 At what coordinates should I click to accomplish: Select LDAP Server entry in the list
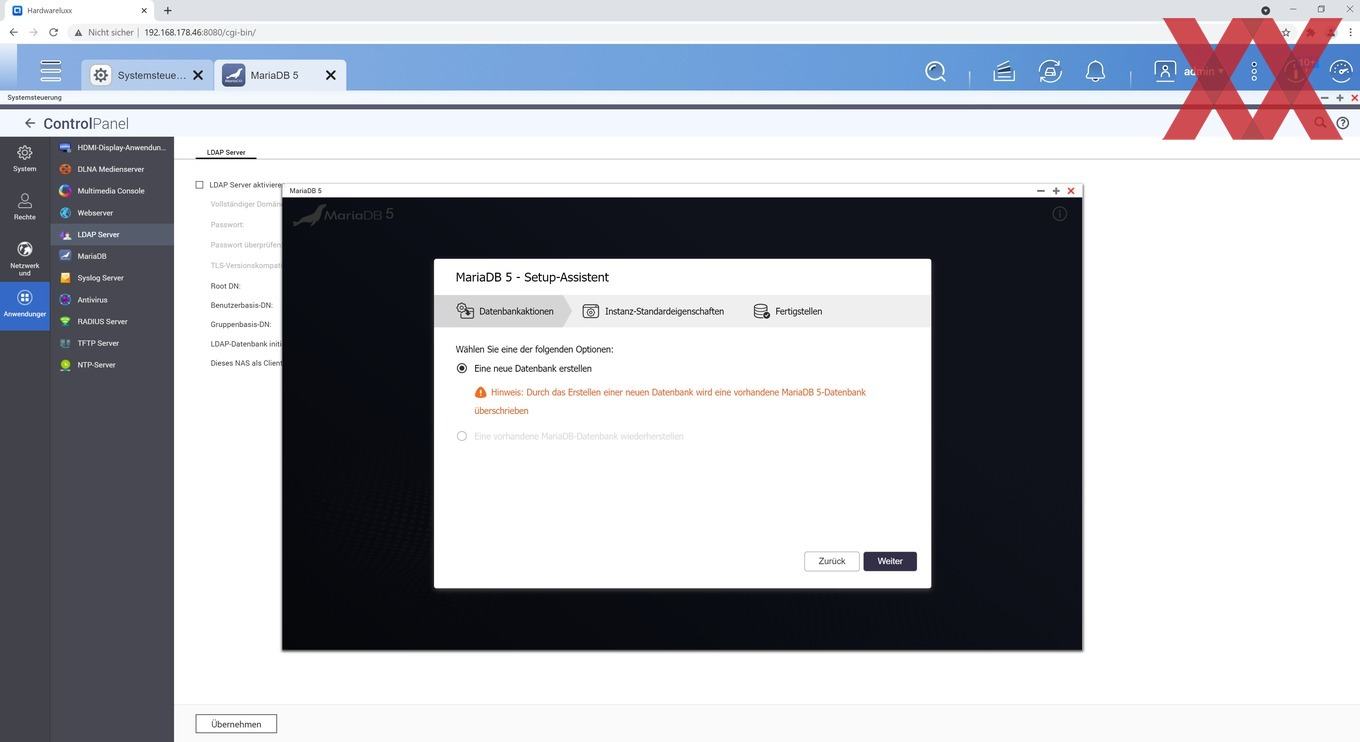[x=112, y=234]
